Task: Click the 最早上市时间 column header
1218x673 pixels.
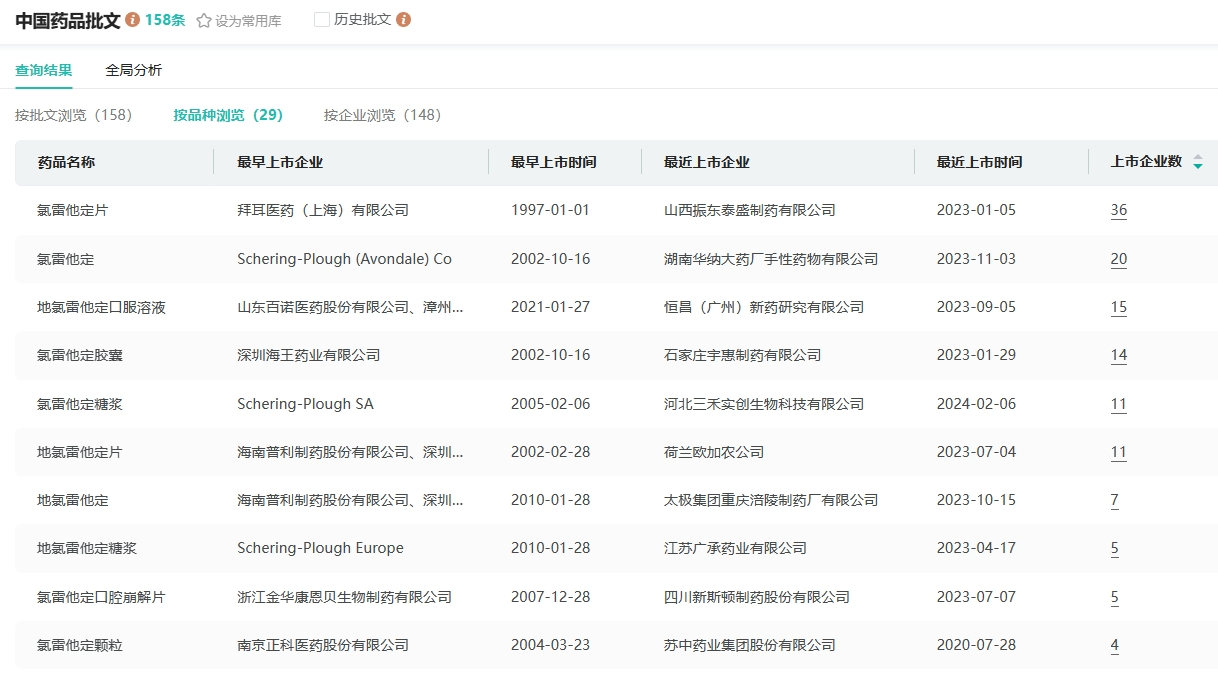Action: coord(553,162)
